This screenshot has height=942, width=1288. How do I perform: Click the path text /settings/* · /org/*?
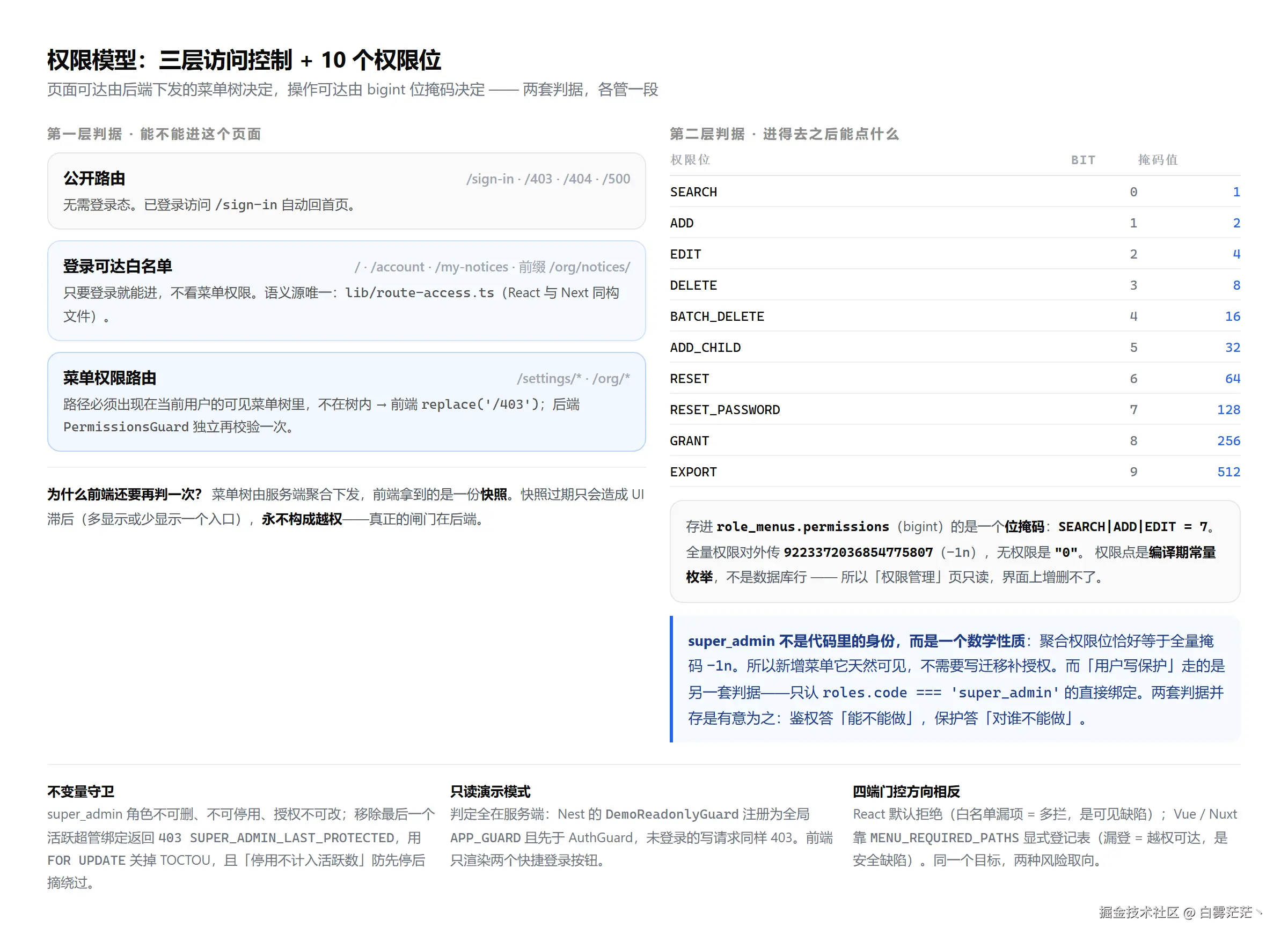(x=573, y=379)
